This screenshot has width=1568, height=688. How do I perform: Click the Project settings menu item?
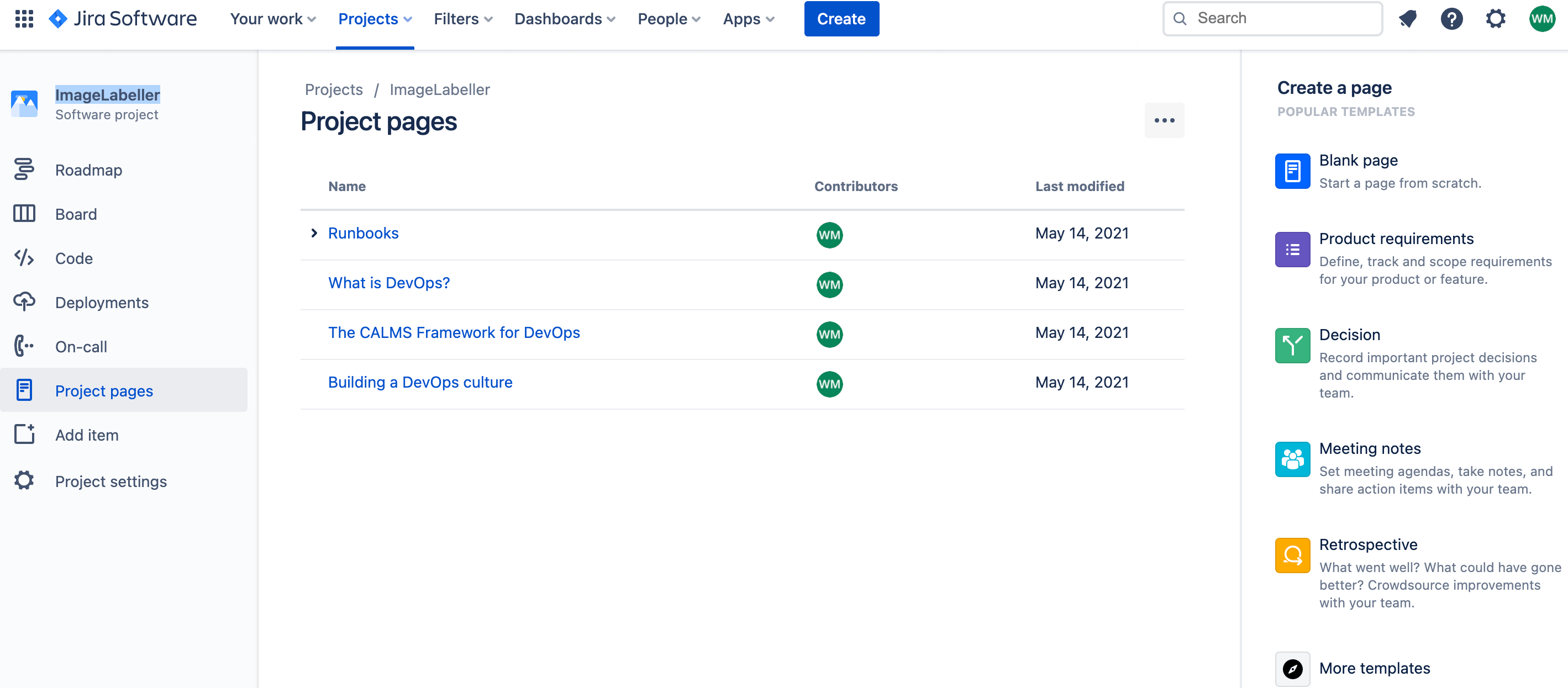point(111,481)
